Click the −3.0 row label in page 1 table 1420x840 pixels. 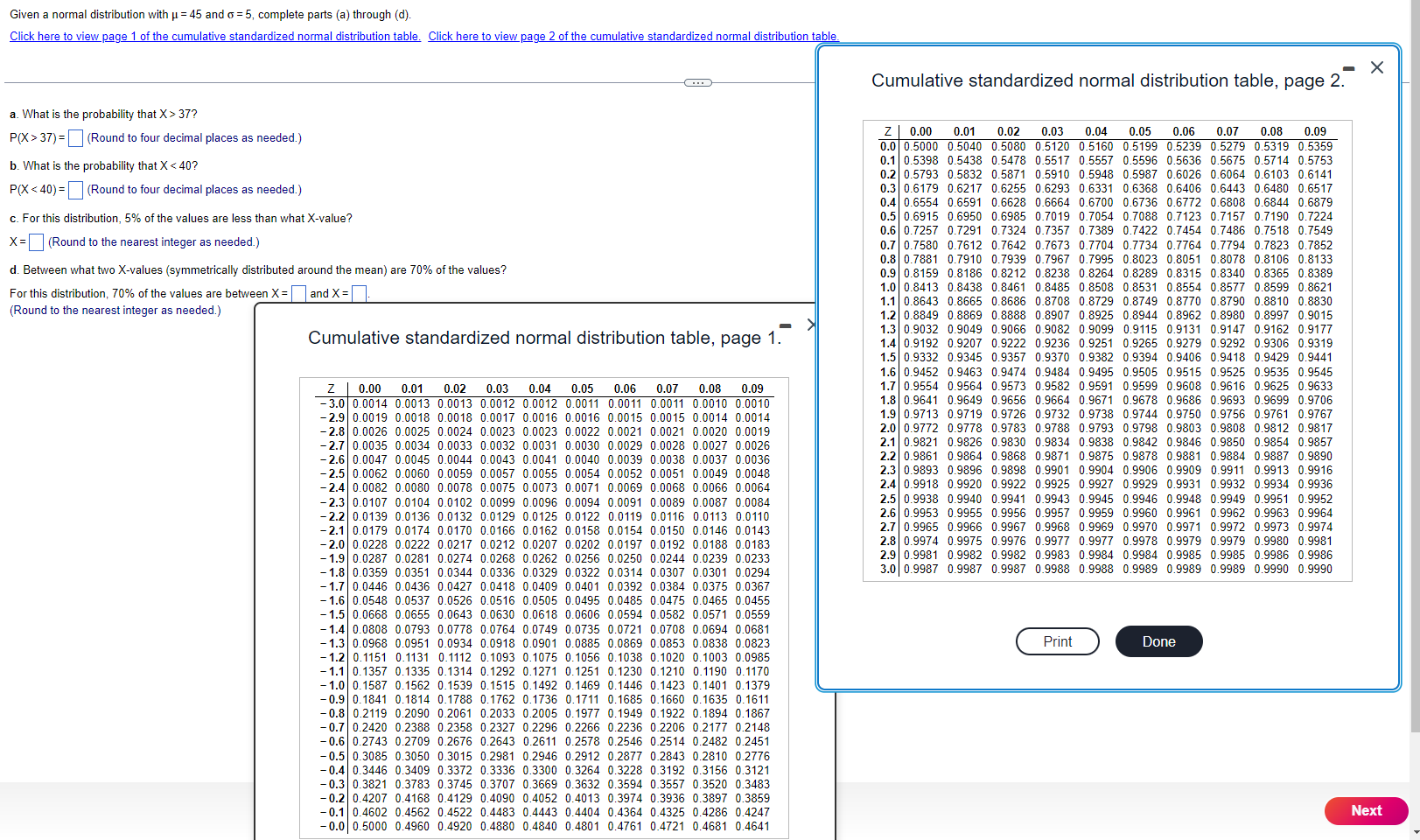point(332,403)
